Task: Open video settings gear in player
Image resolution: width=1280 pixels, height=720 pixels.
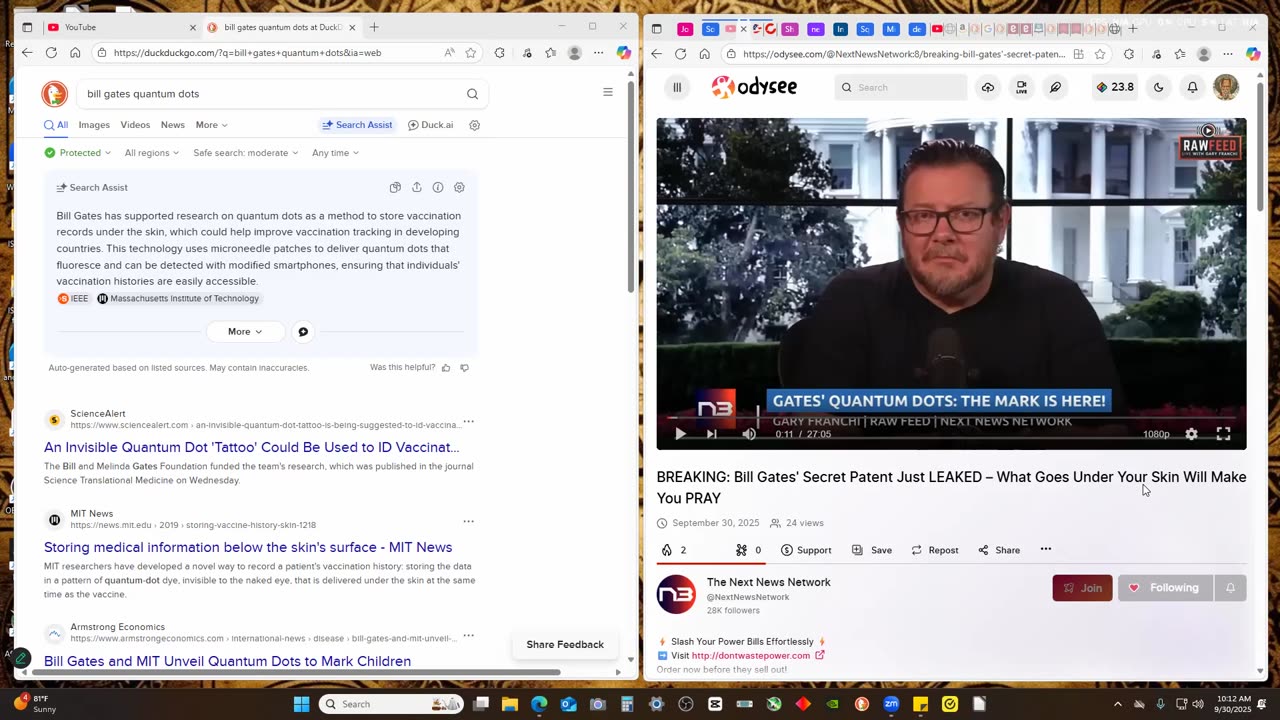Action: click(1191, 434)
